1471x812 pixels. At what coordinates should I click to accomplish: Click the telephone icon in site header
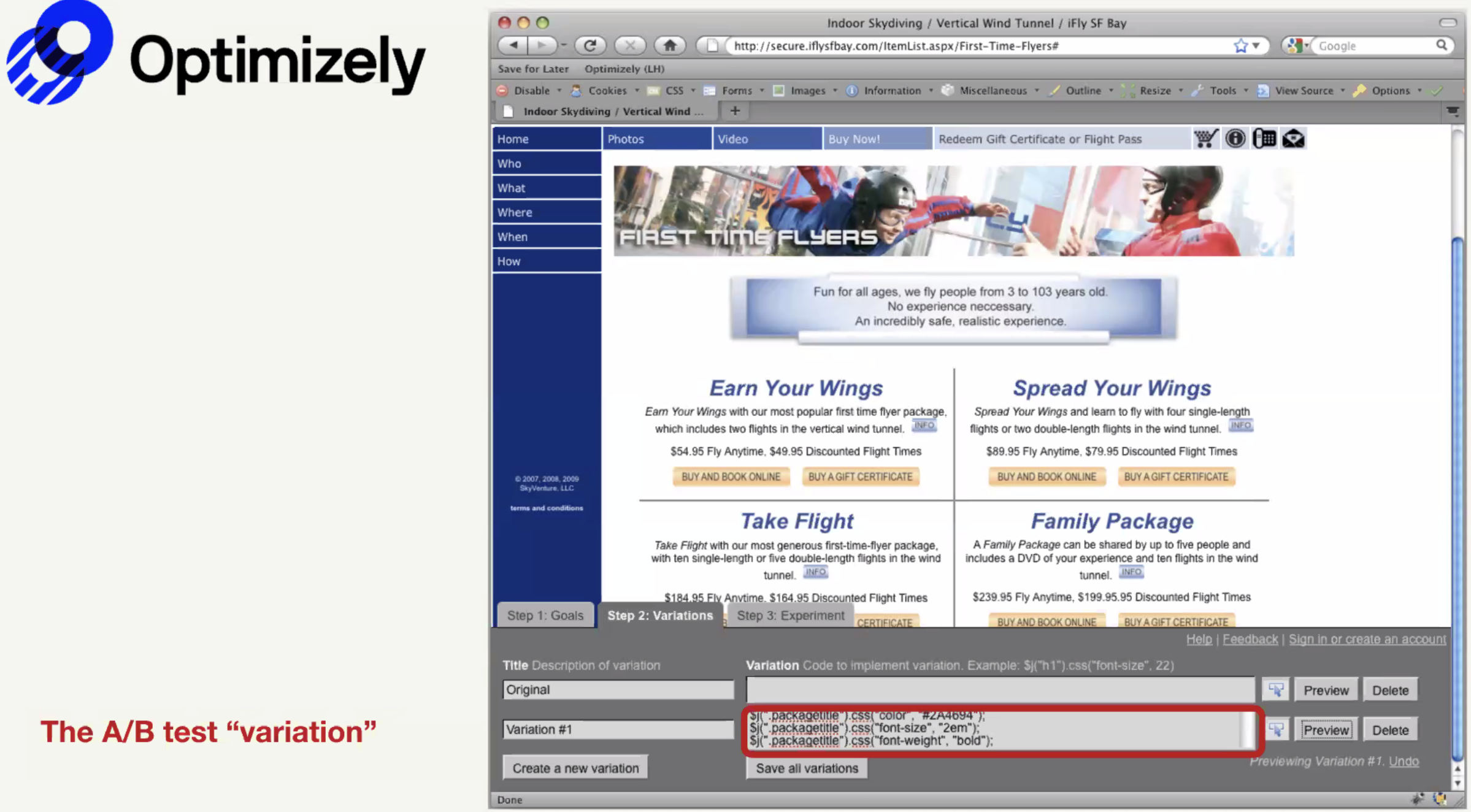(1264, 139)
